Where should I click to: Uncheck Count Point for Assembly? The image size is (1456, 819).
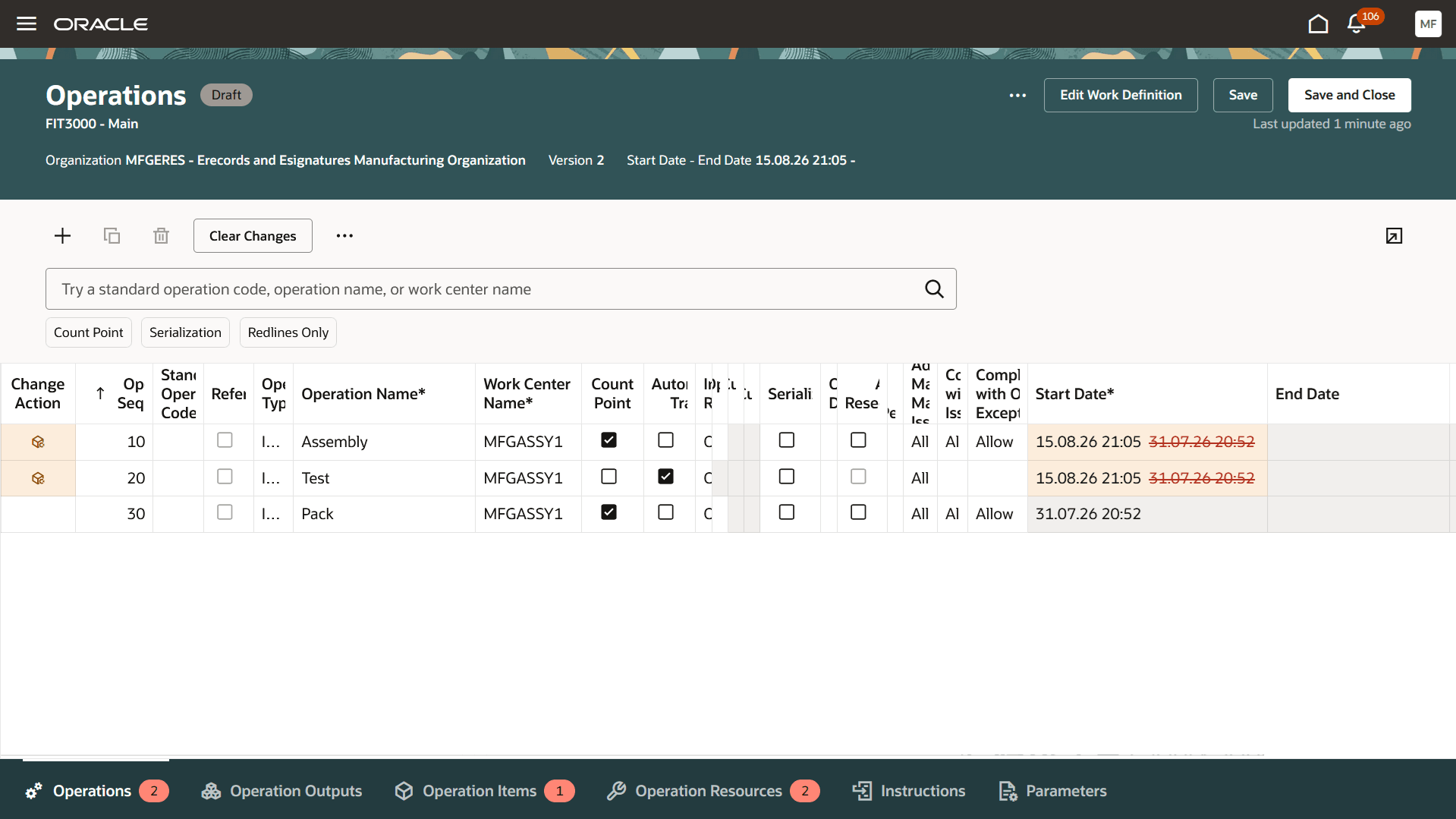pyautogui.click(x=609, y=440)
